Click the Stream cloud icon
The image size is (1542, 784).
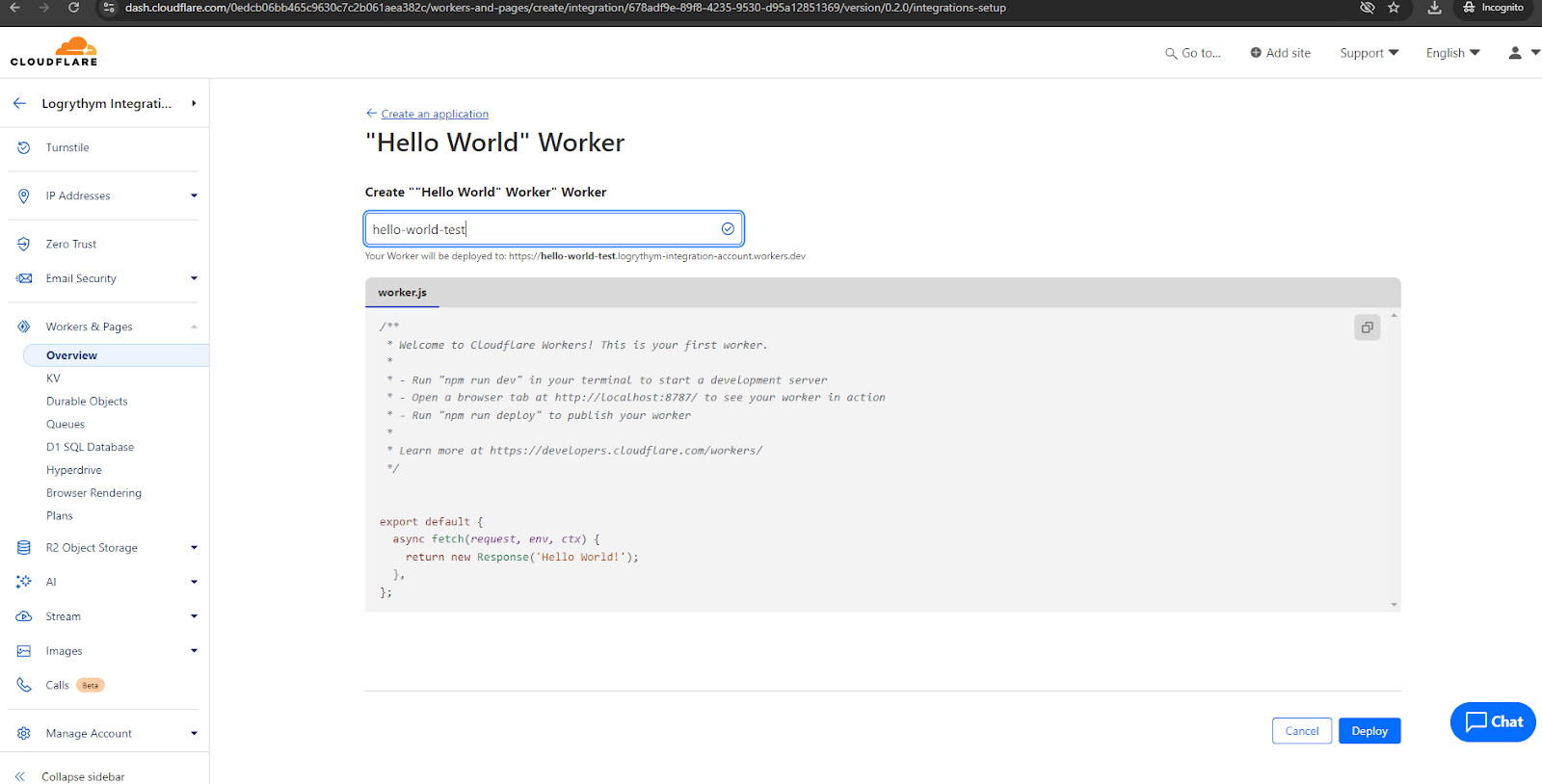coord(24,616)
